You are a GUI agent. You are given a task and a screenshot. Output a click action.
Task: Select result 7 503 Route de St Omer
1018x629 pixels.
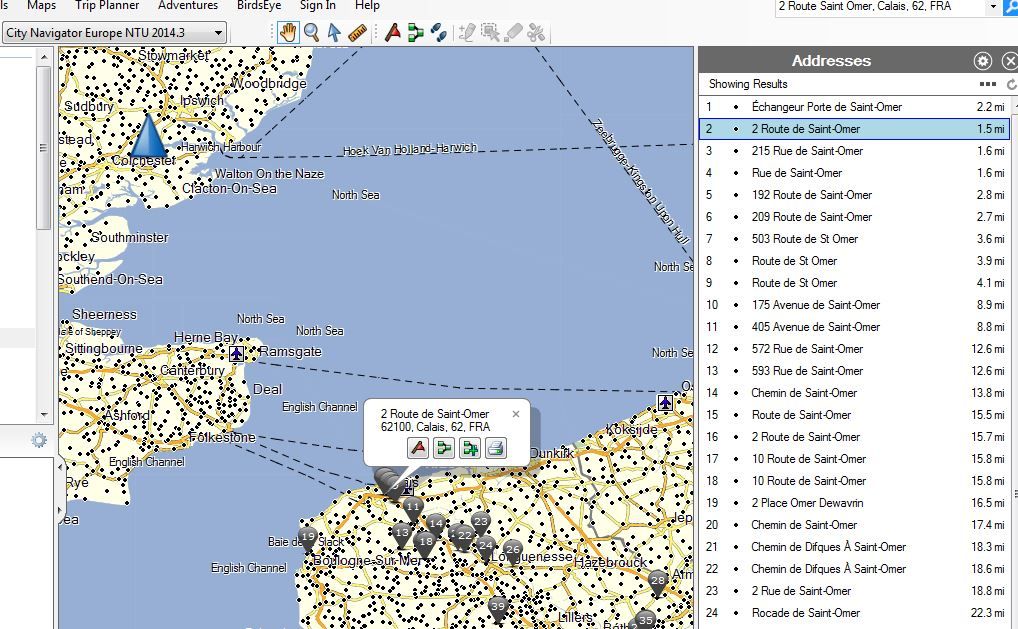tap(856, 240)
